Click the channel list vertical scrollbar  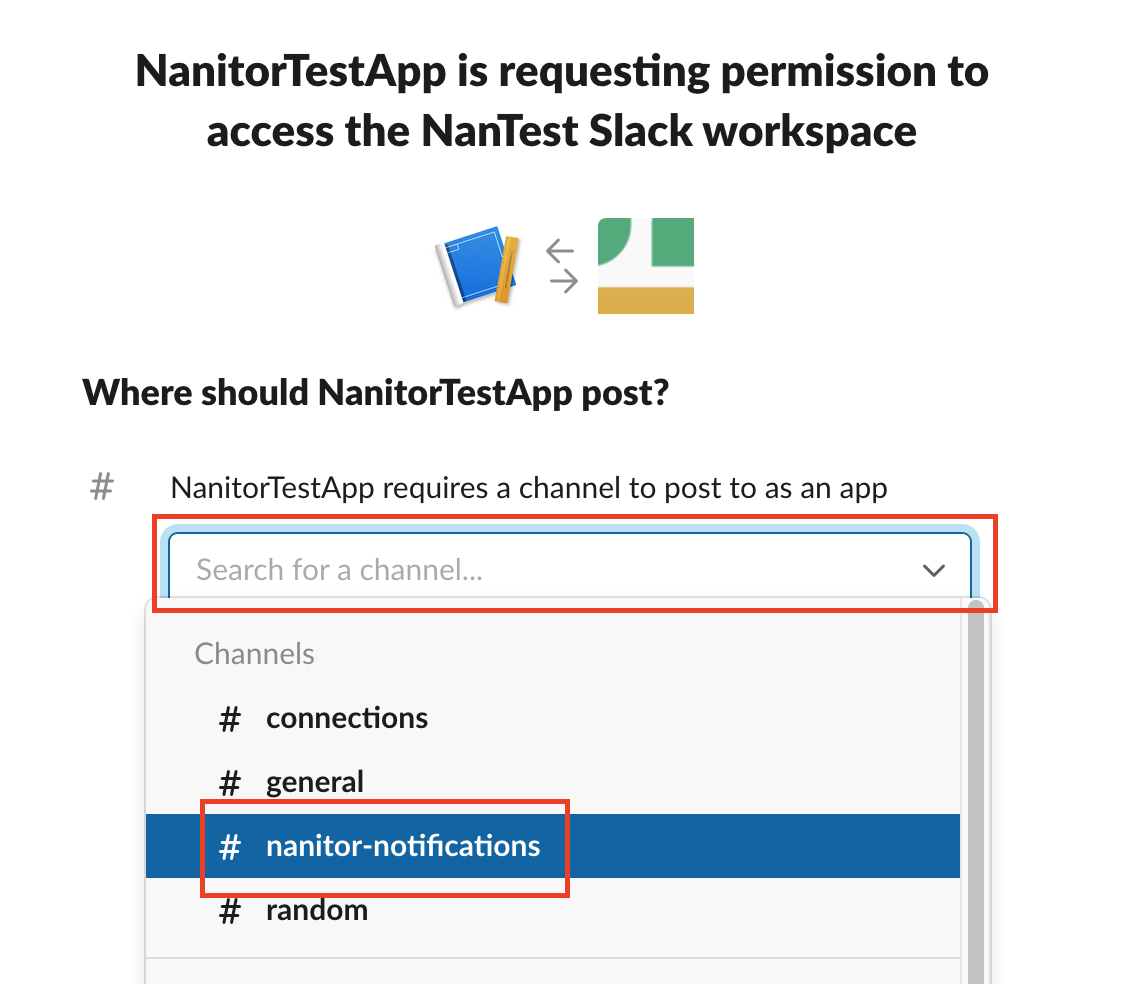point(975,780)
